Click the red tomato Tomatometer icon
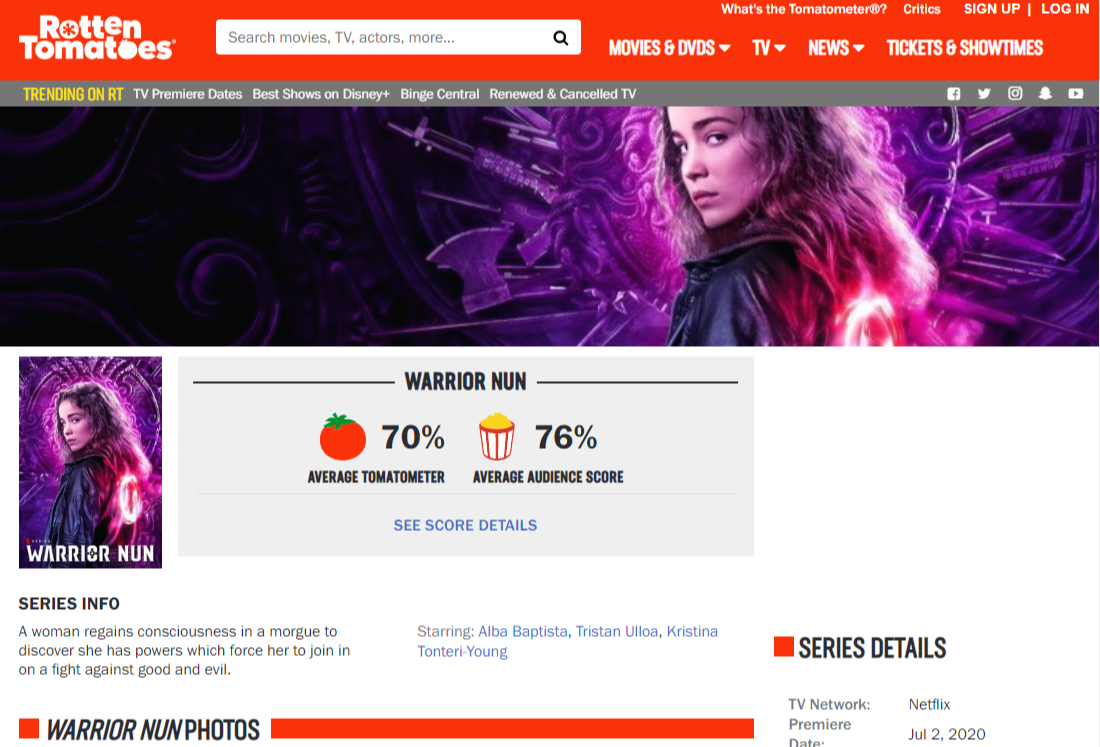The image size is (1100, 747). point(342,437)
